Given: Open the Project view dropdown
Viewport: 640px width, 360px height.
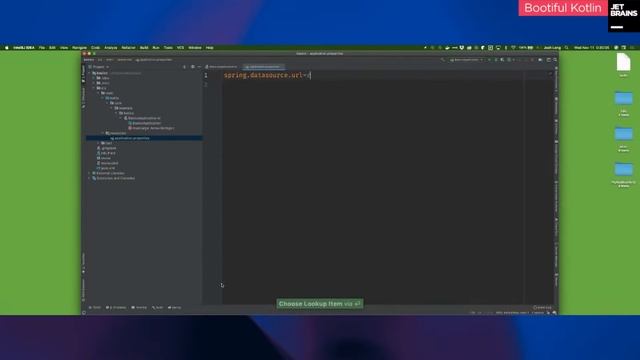Looking at the screenshot, I should (x=99, y=67).
